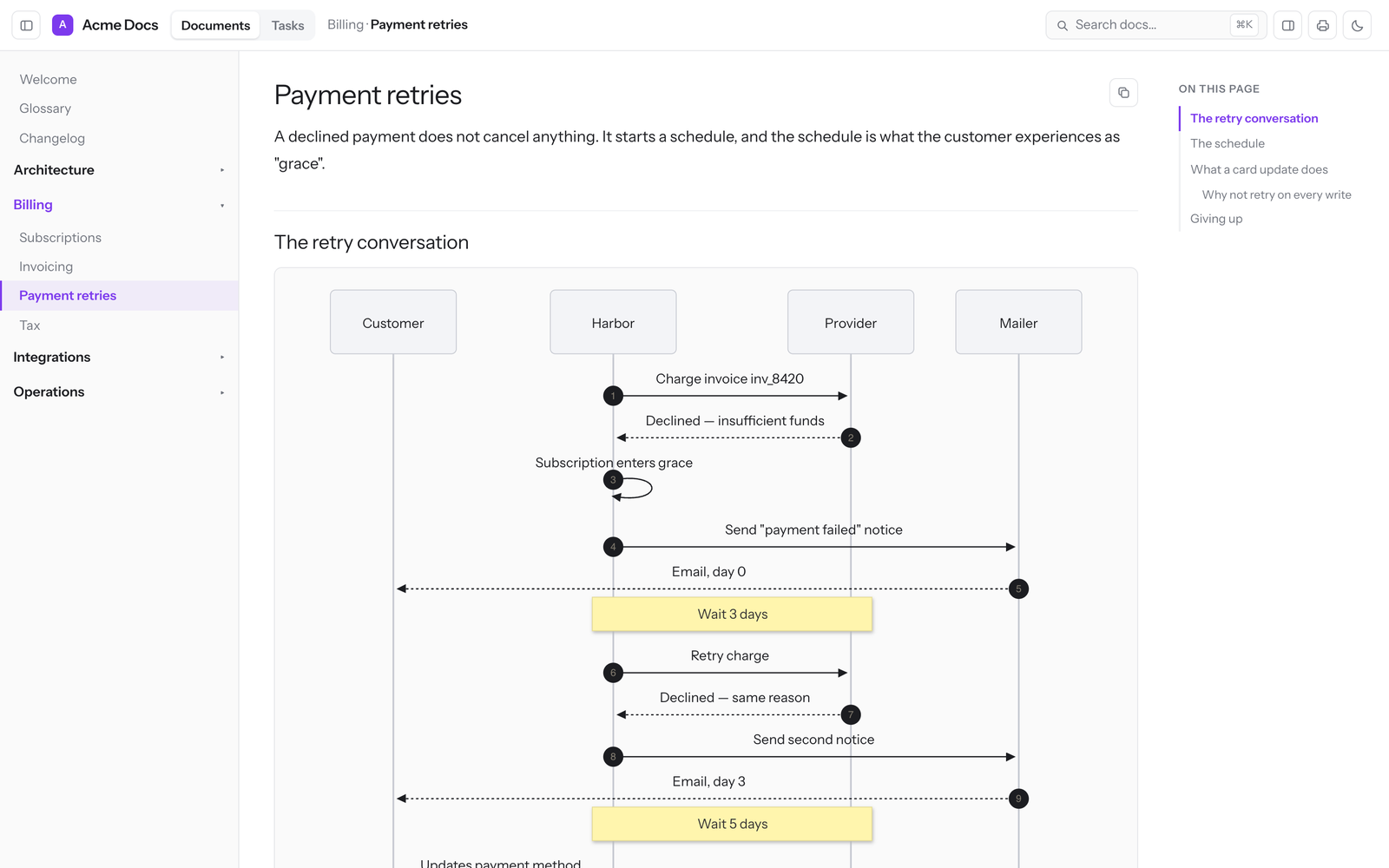Screen dimensions: 1389x868
Task: Go to Giving up heading link
Action: pos(1215,219)
